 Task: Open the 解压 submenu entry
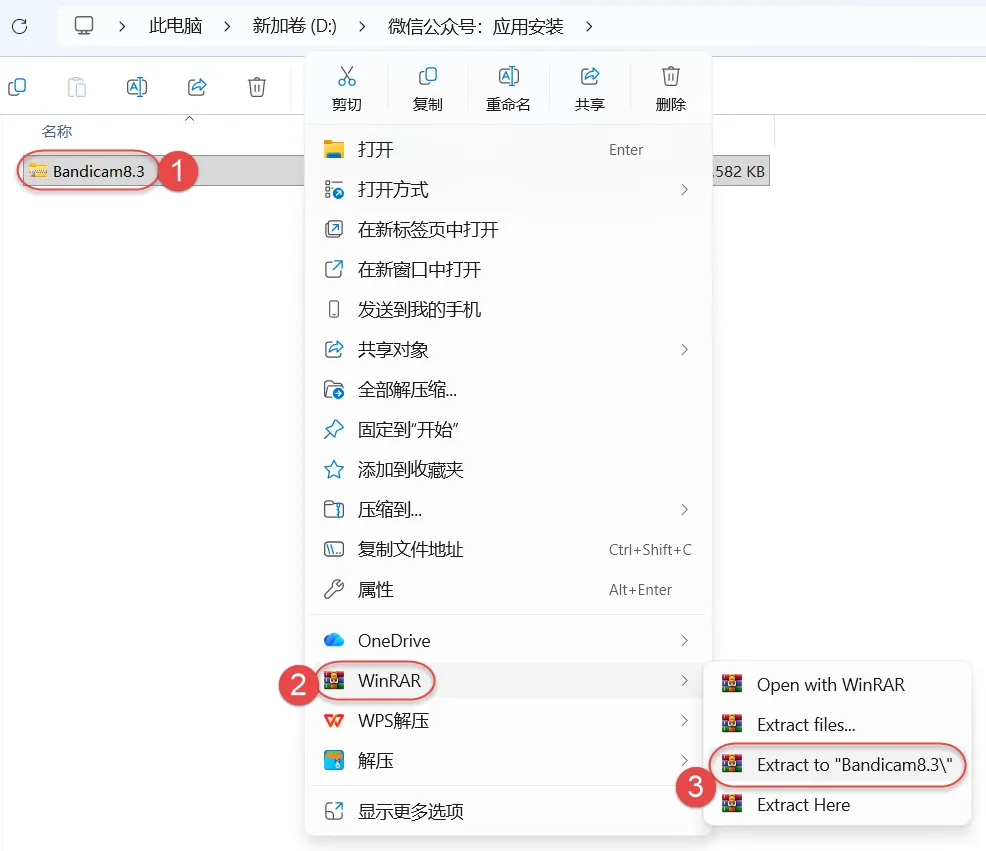[x=508, y=760]
